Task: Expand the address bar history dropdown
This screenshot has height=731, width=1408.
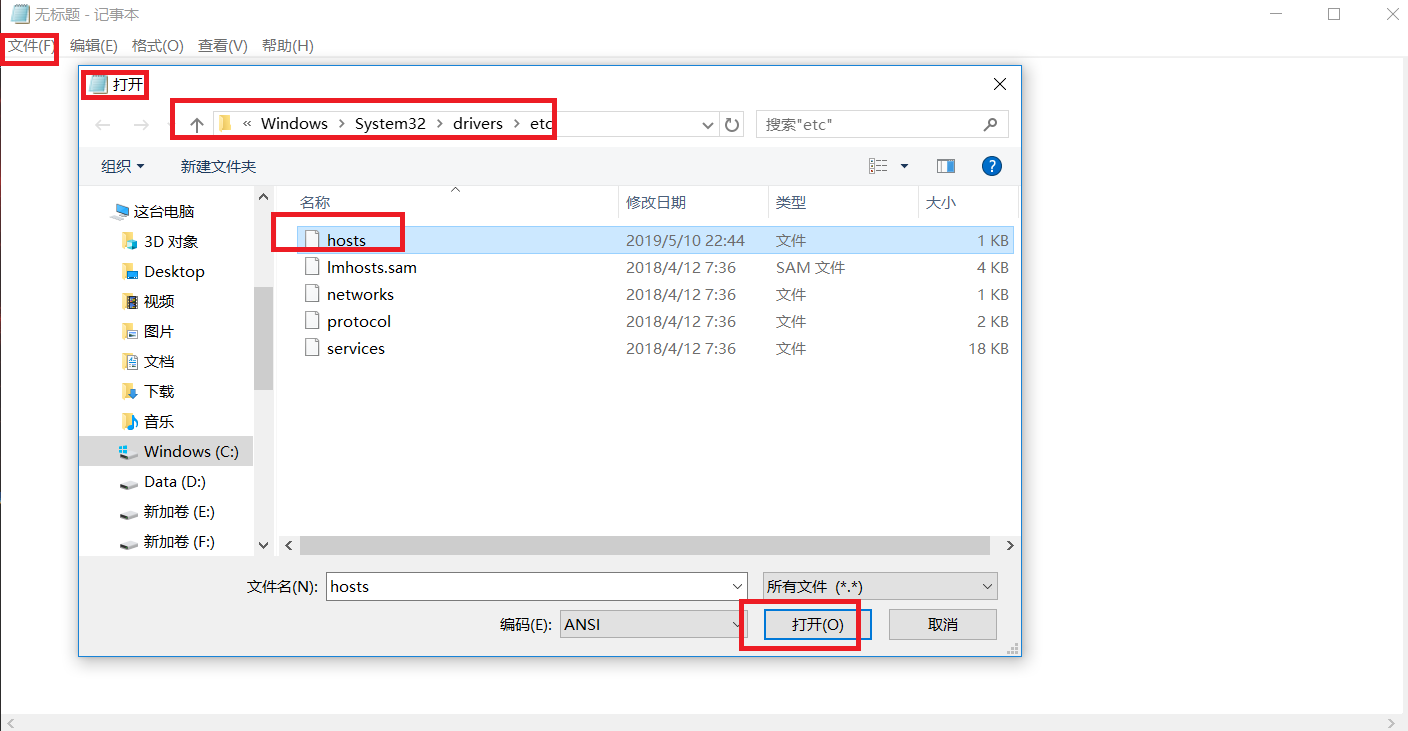Action: [x=708, y=124]
